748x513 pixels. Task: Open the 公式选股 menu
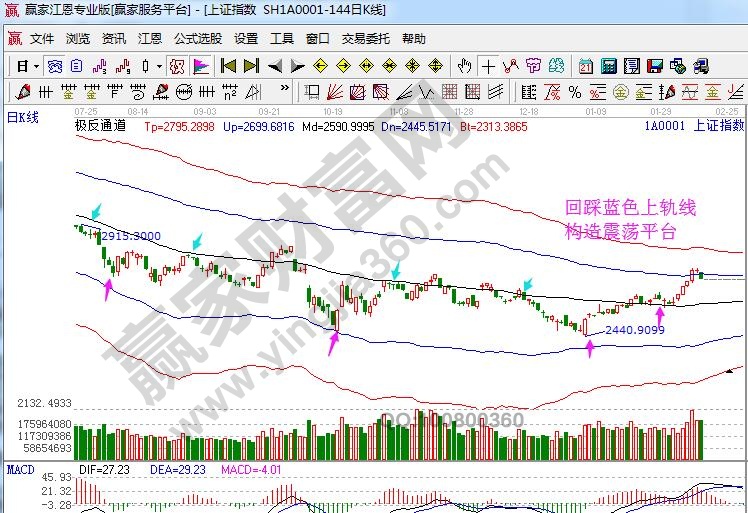click(198, 39)
